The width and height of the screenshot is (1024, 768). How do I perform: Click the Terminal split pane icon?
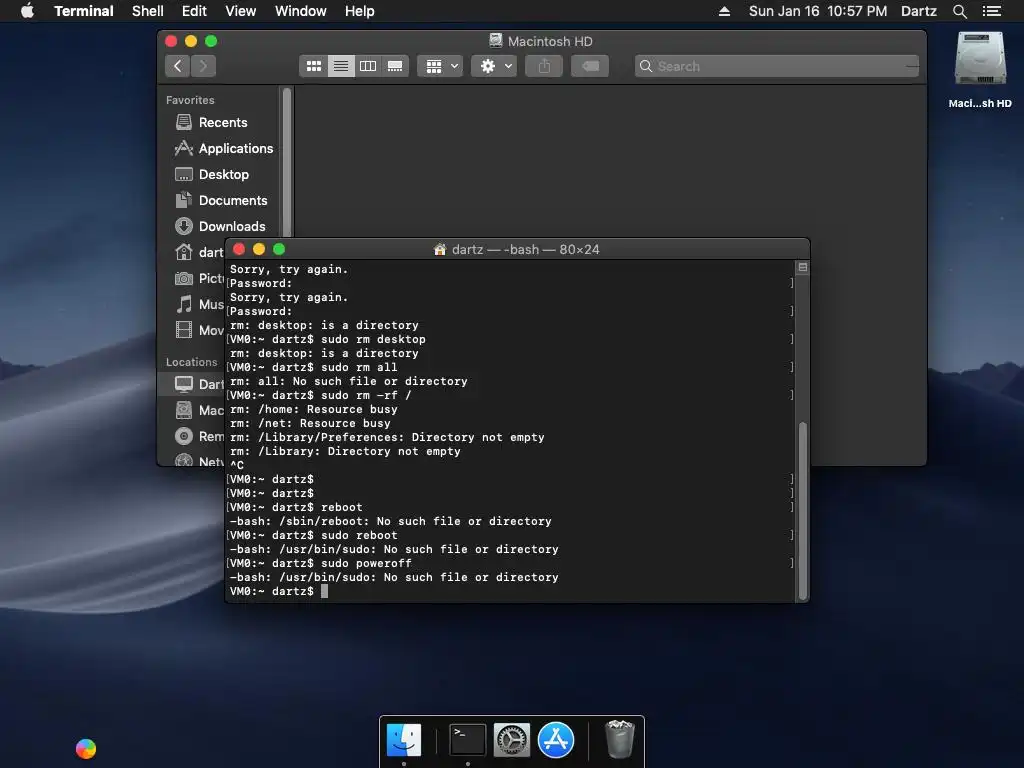tap(803, 267)
